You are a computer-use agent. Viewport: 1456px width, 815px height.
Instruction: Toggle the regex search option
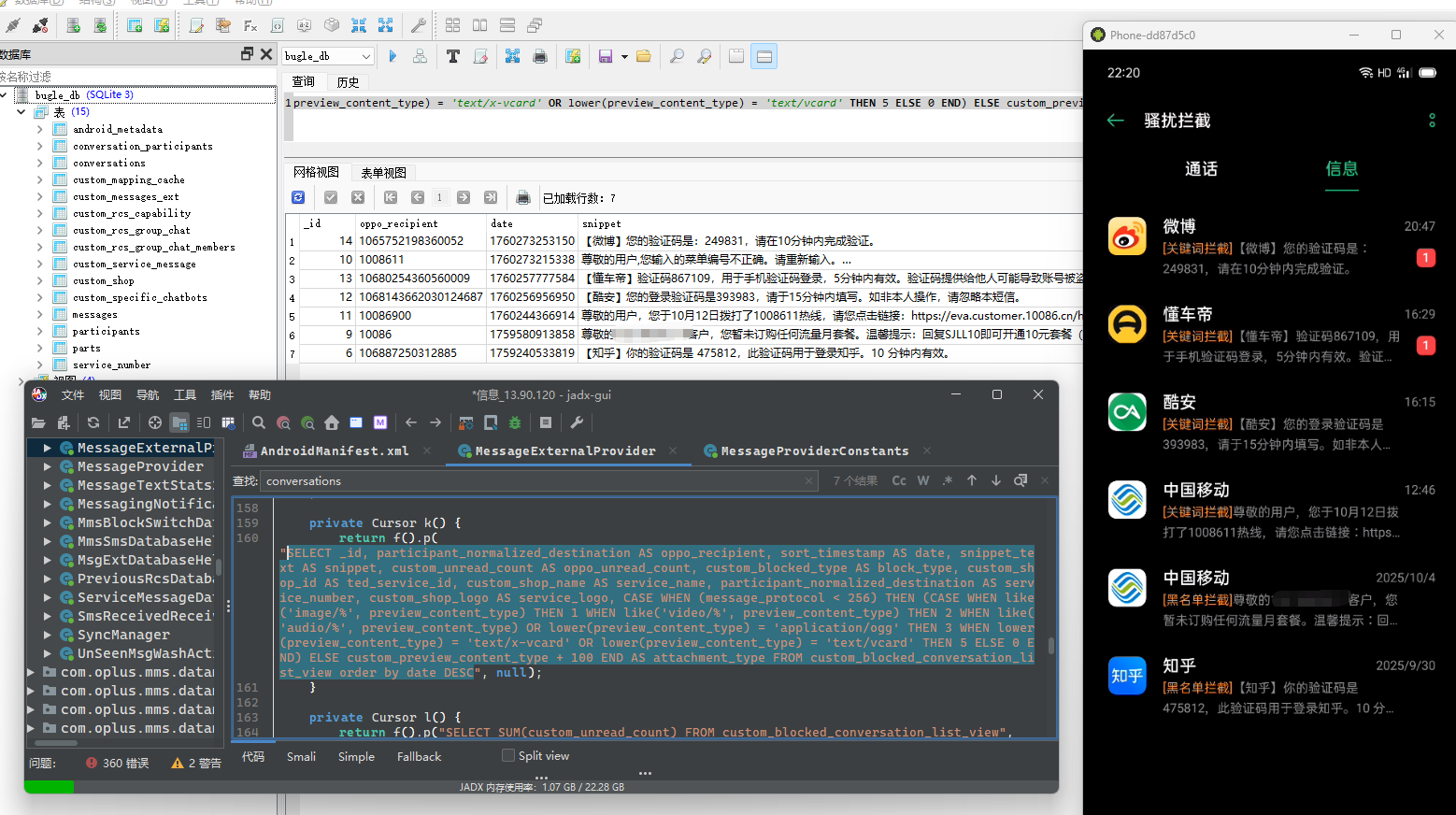(948, 480)
